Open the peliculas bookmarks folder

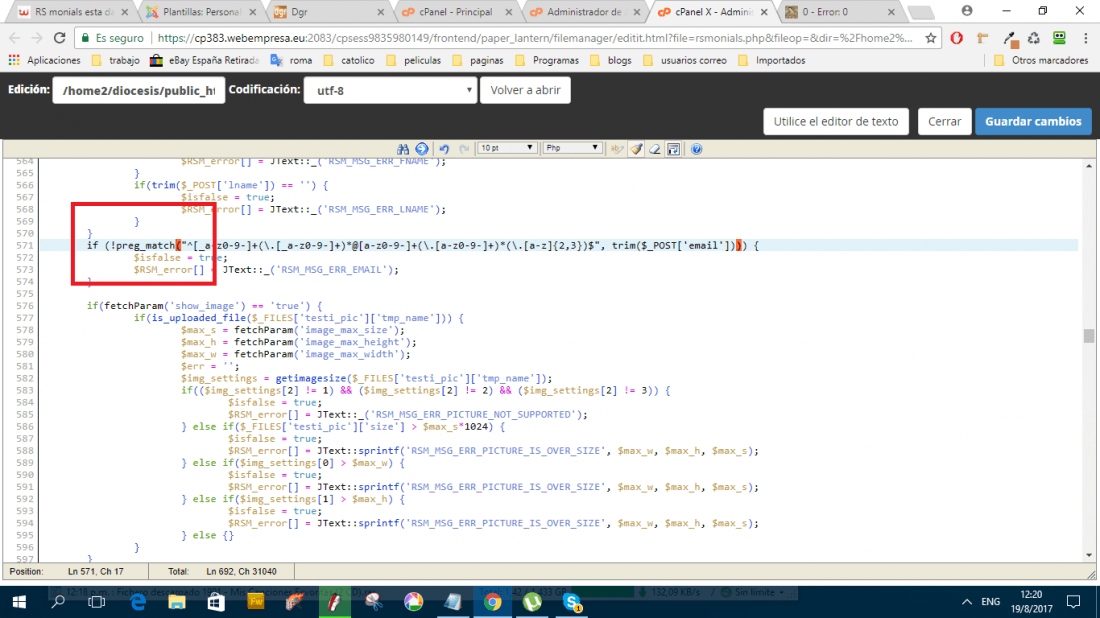(414, 60)
